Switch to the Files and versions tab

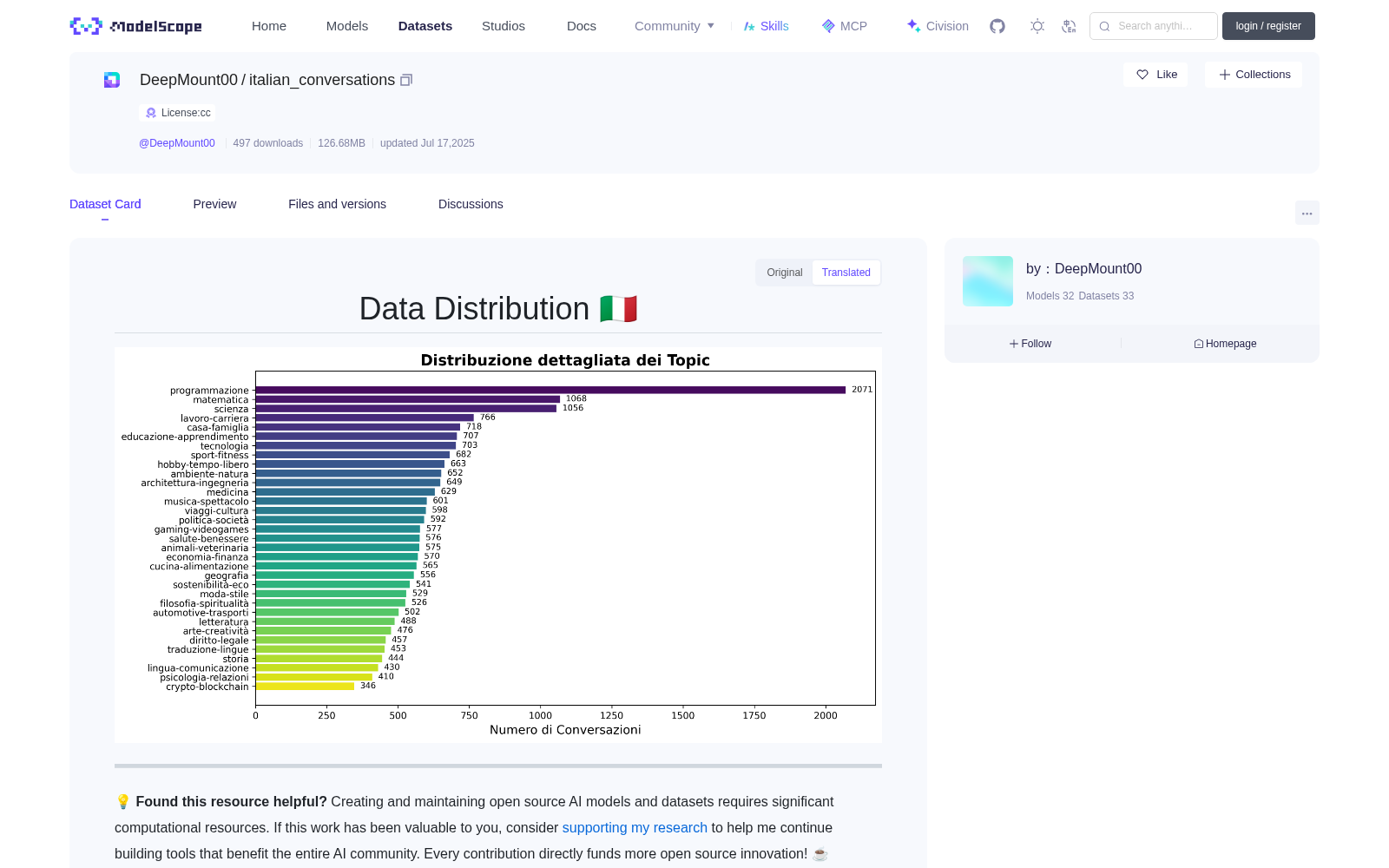coord(337,204)
